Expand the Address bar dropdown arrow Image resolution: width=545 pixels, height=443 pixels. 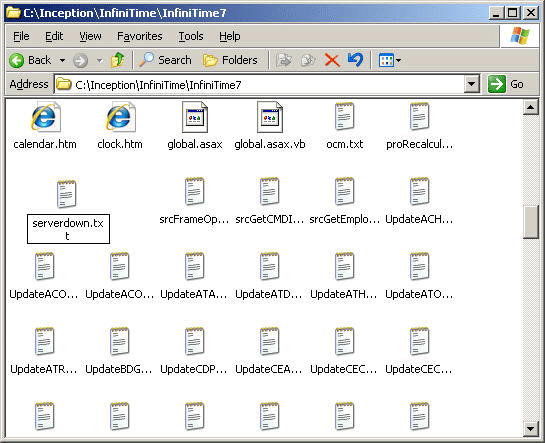pyautogui.click(x=472, y=84)
